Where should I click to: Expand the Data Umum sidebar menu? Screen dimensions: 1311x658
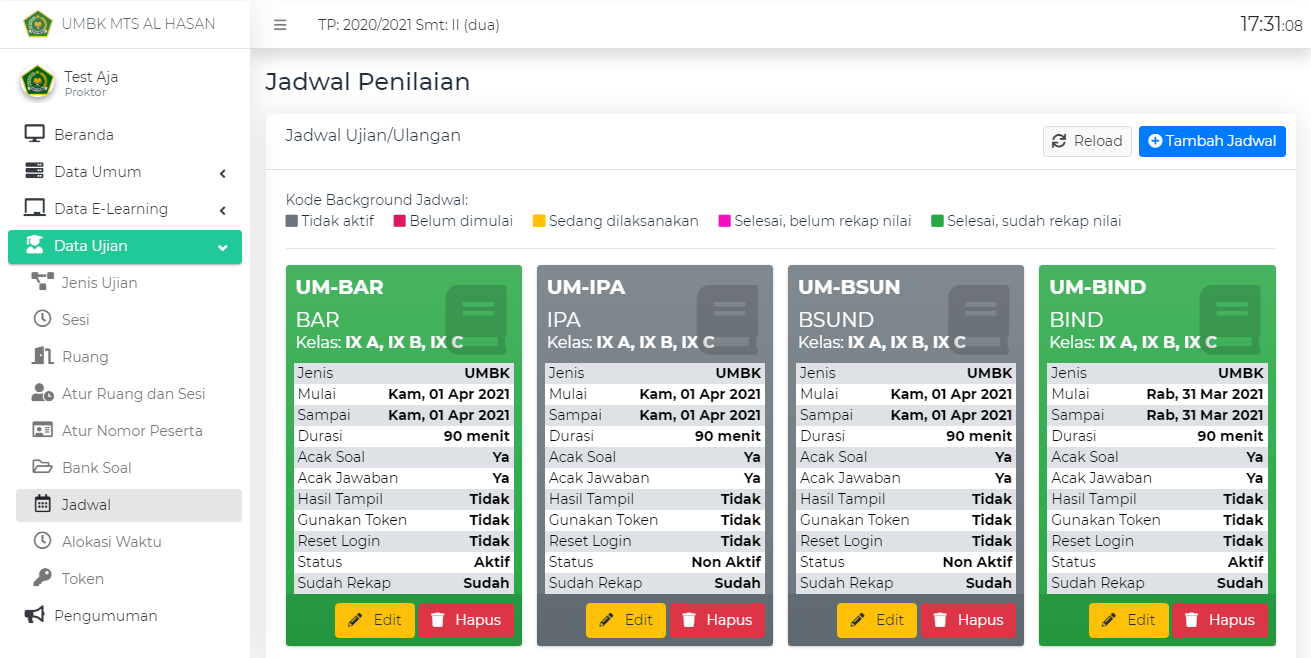tap(125, 172)
